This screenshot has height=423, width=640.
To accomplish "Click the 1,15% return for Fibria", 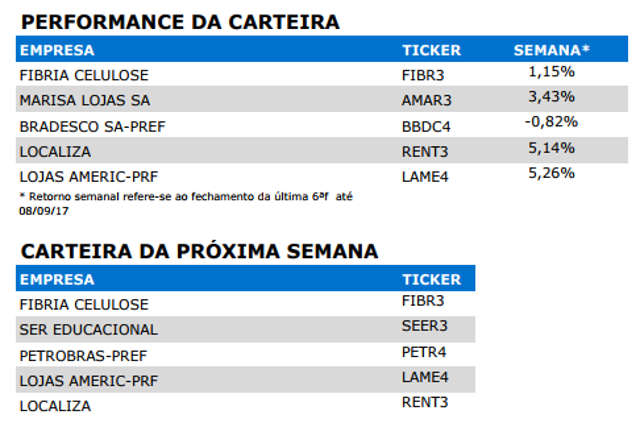I will point(551,72).
